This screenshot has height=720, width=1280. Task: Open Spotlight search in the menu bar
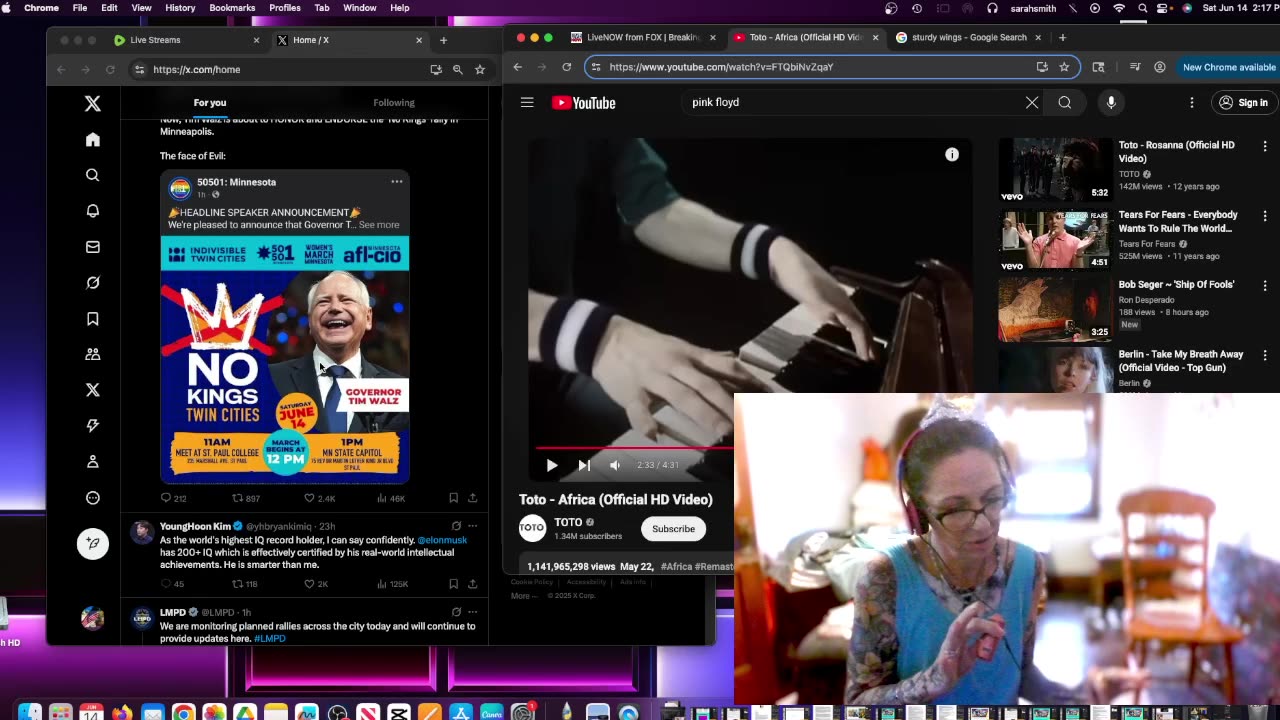tap(1143, 8)
